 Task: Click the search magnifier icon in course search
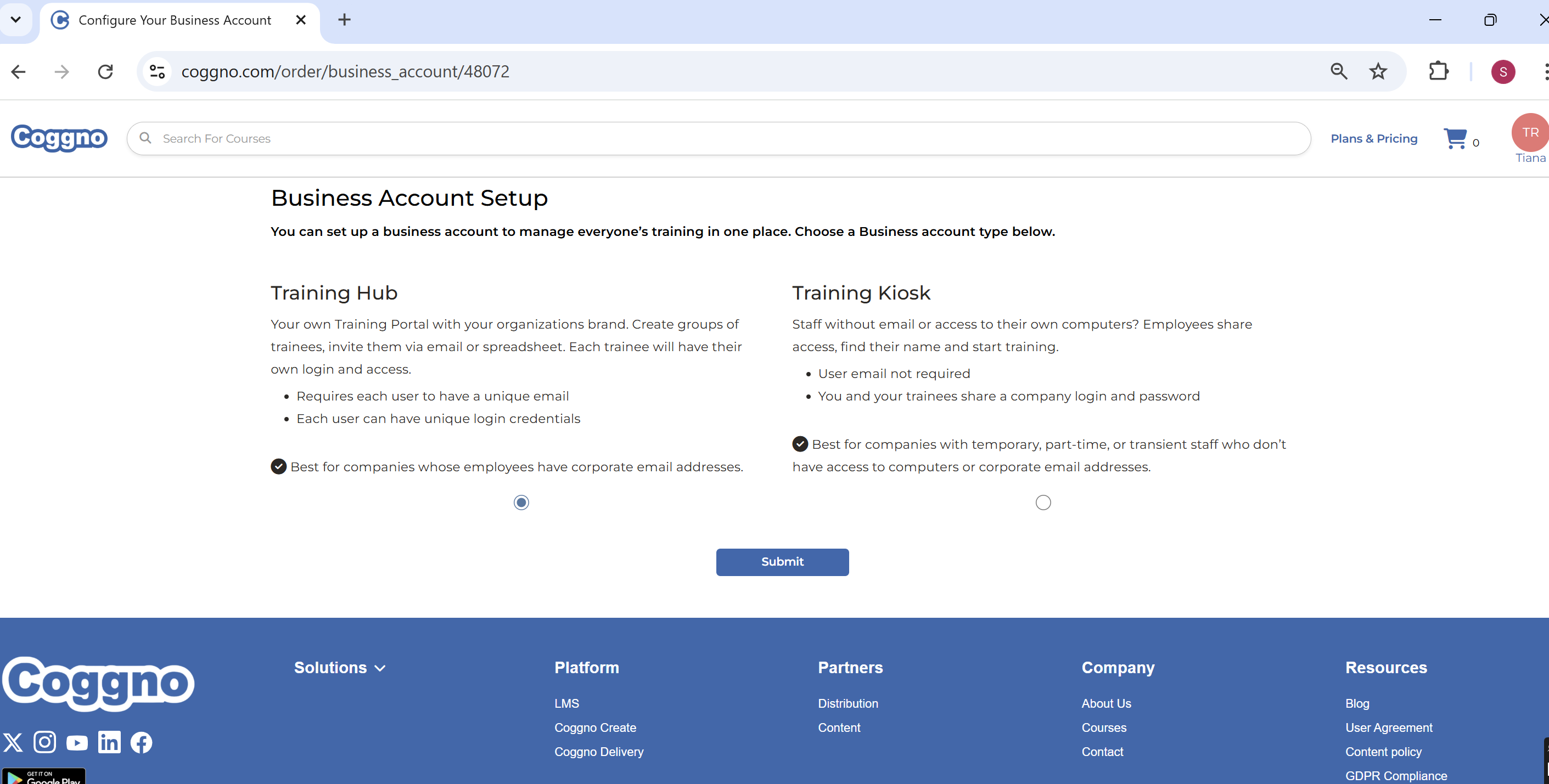[145, 138]
